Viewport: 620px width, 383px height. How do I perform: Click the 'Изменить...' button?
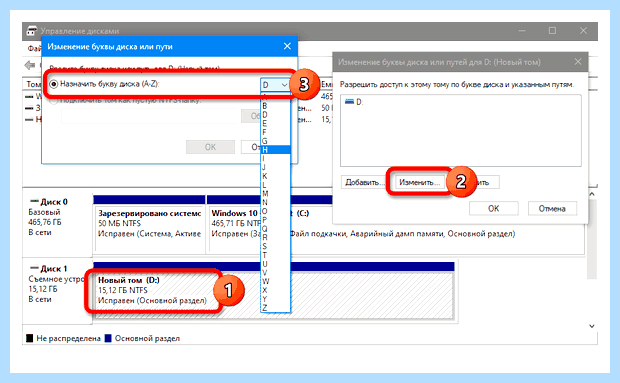coord(419,182)
